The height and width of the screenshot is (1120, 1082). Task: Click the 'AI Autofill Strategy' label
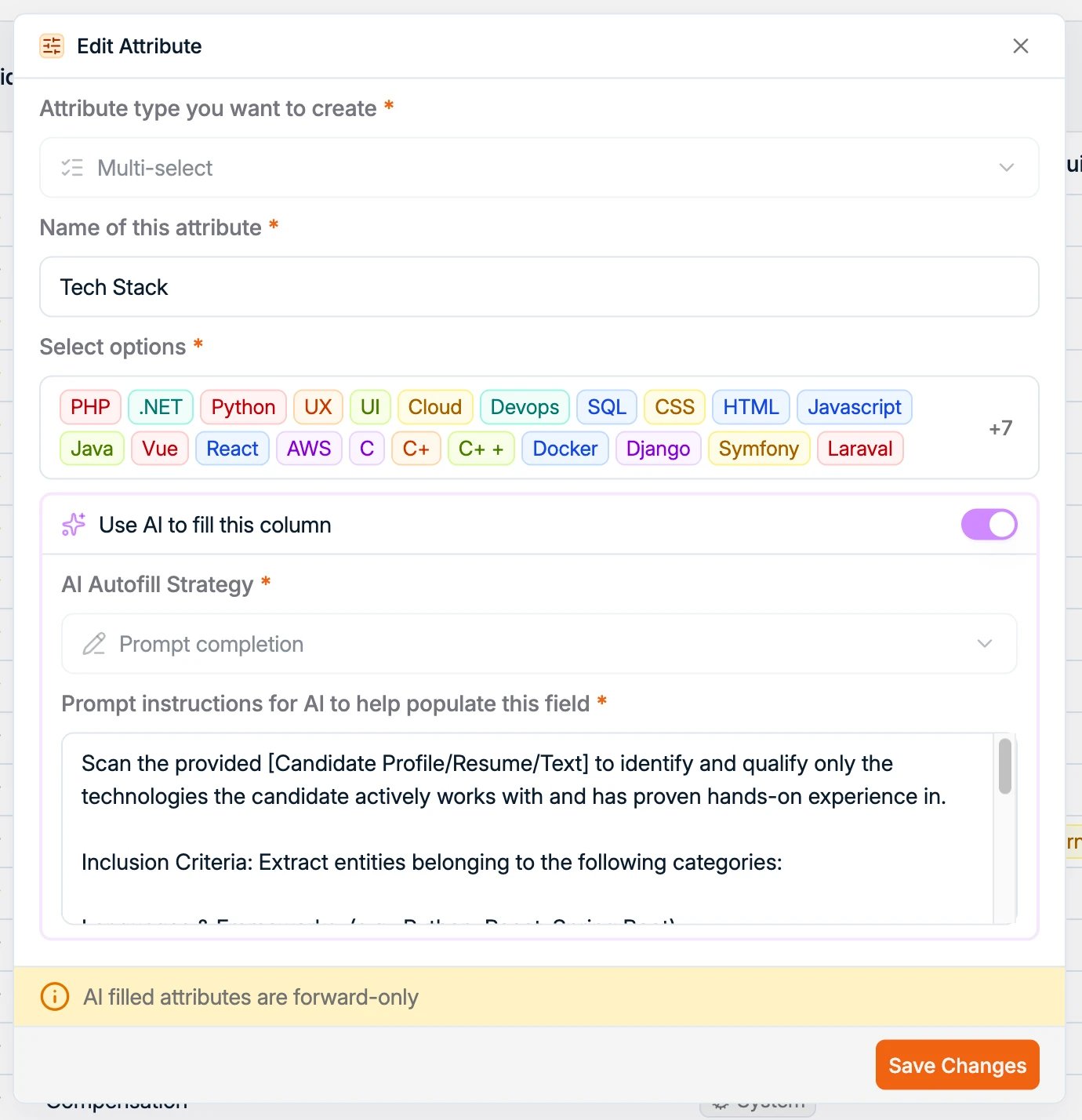coord(158,584)
